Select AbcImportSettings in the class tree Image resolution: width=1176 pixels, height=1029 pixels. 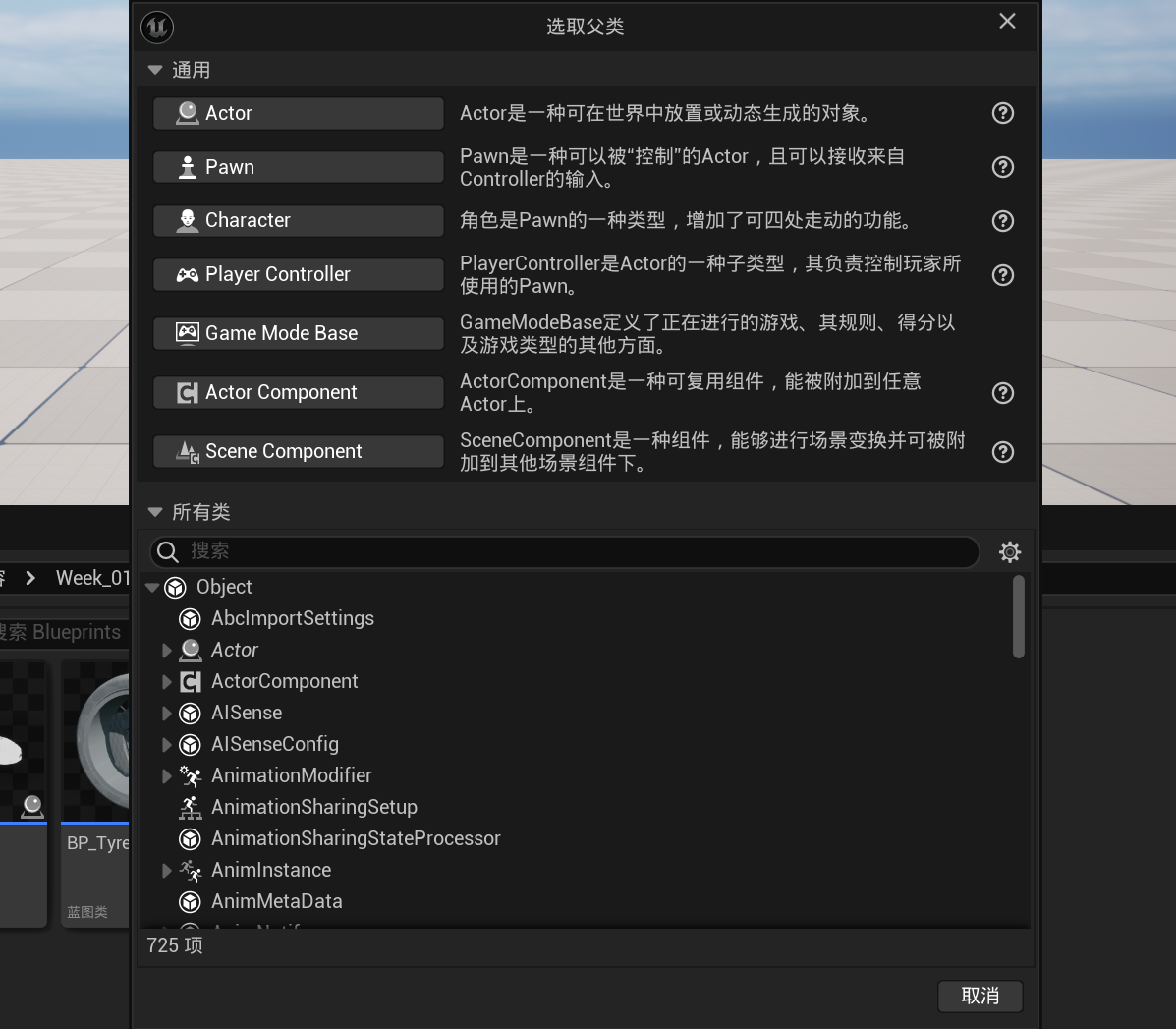point(293,619)
